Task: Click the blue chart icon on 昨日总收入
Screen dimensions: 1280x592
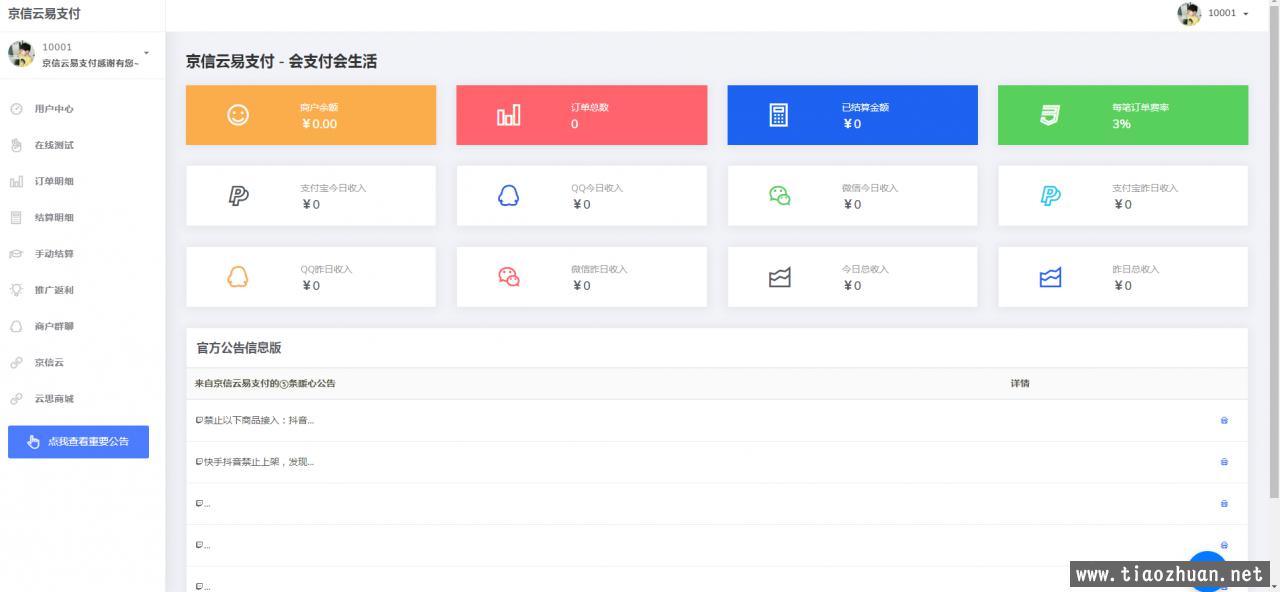Action: pyautogui.click(x=1050, y=277)
